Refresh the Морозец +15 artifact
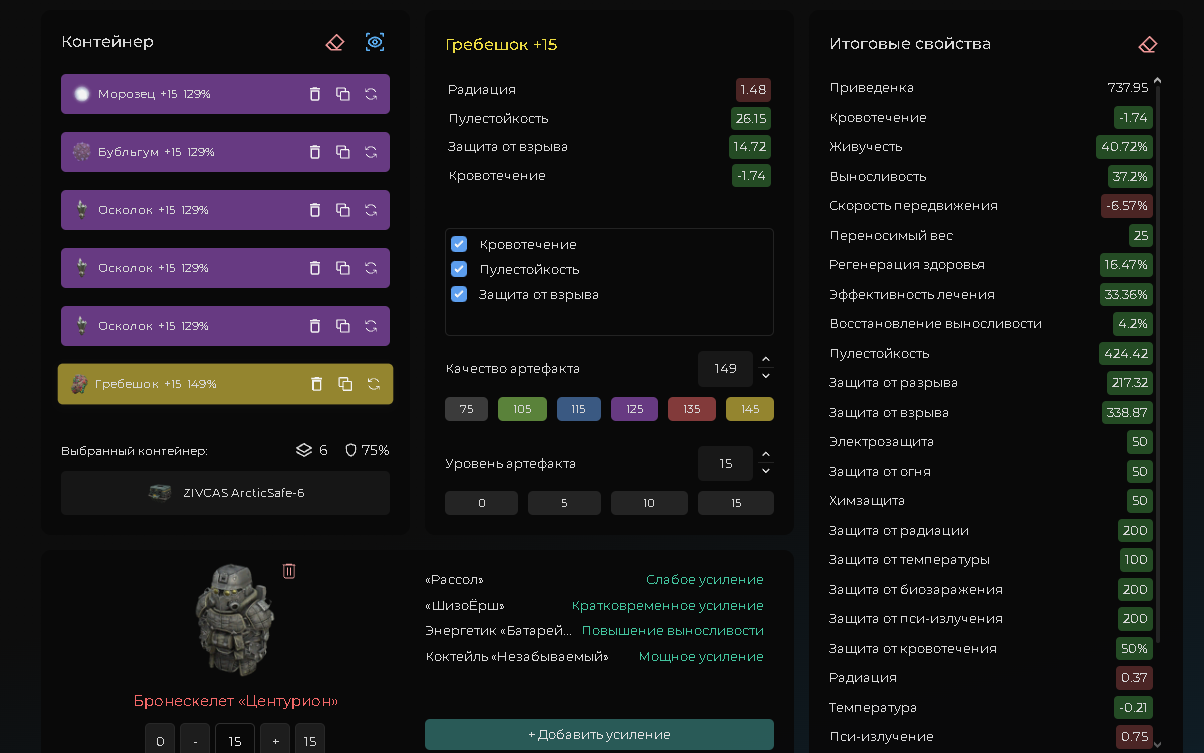This screenshot has width=1204, height=753. pyautogui.click(x=371, y=94)
